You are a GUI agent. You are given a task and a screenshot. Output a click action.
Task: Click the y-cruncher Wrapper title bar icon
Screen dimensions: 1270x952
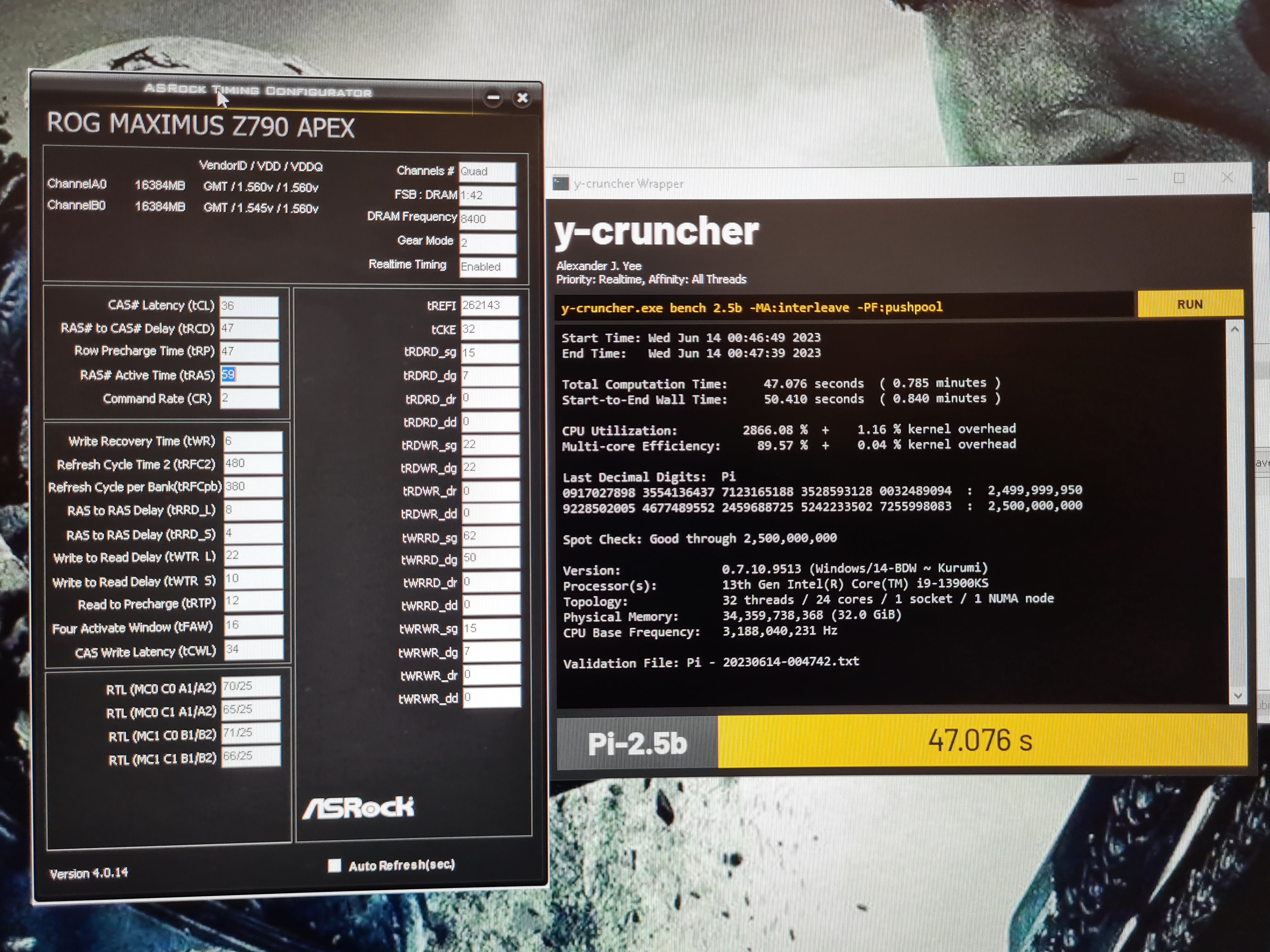560,183
